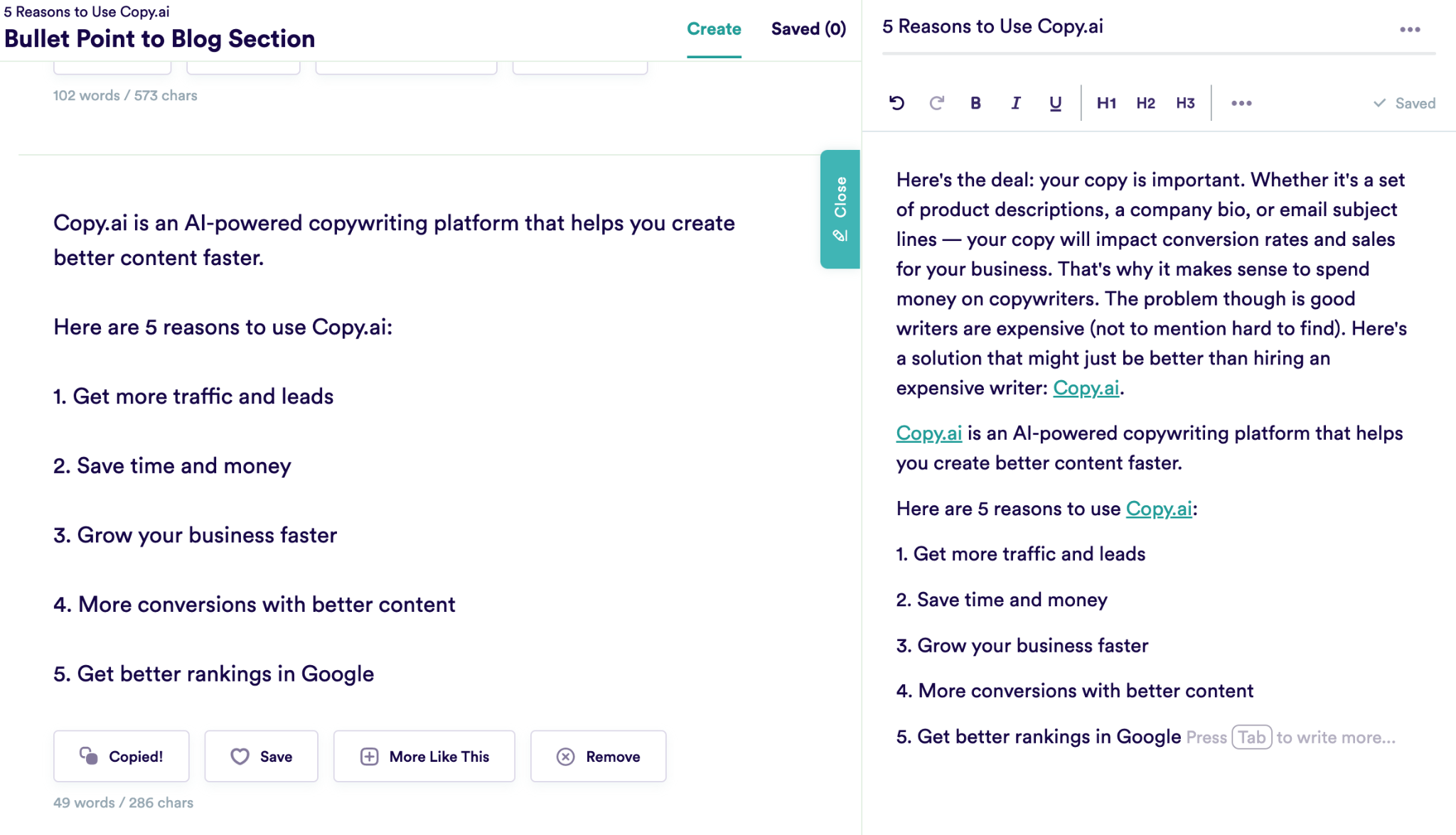Switch to the Saved (0) tab

[x=809, y=28]
